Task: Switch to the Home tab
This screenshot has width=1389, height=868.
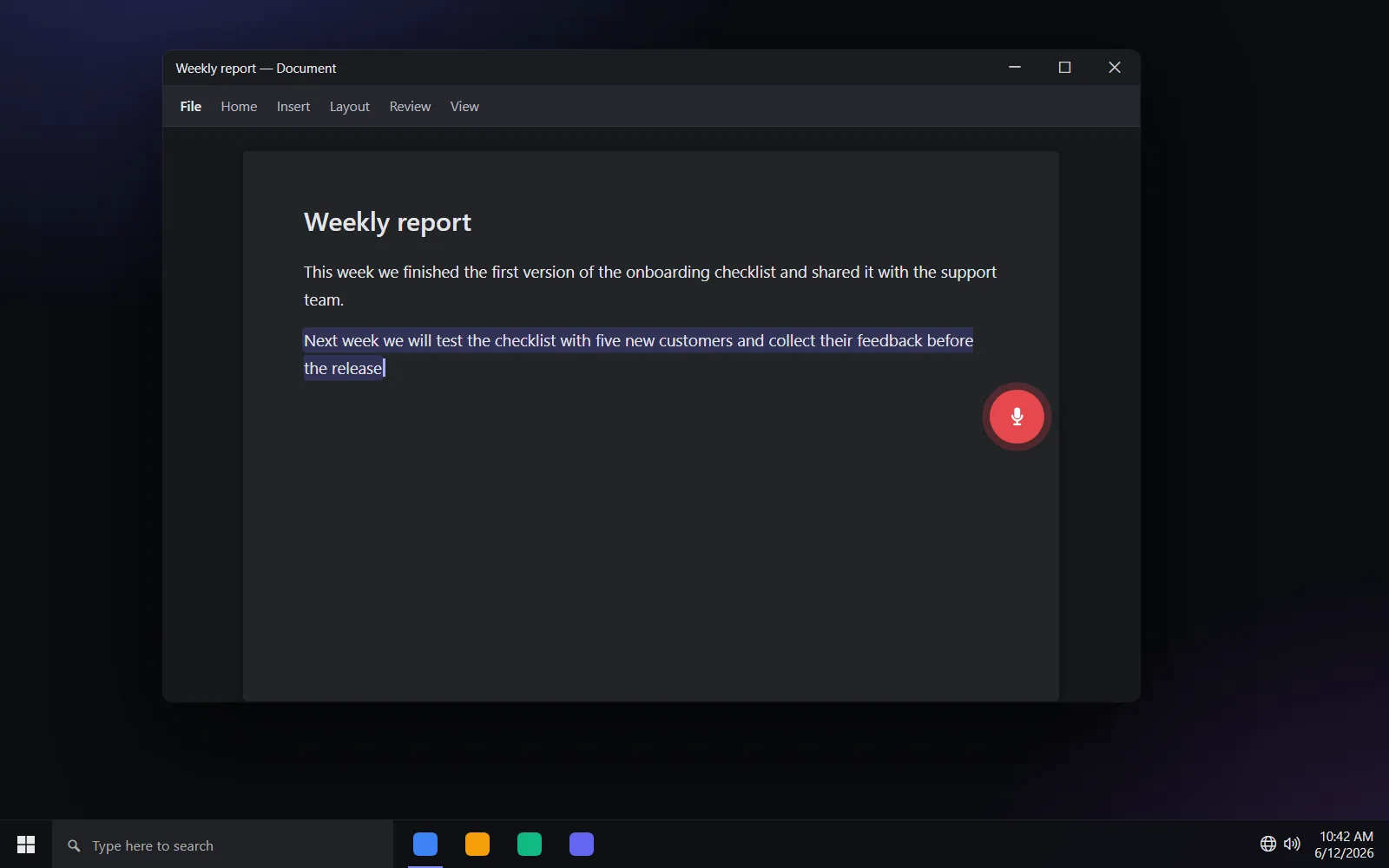Action: [x=239, y=106]
